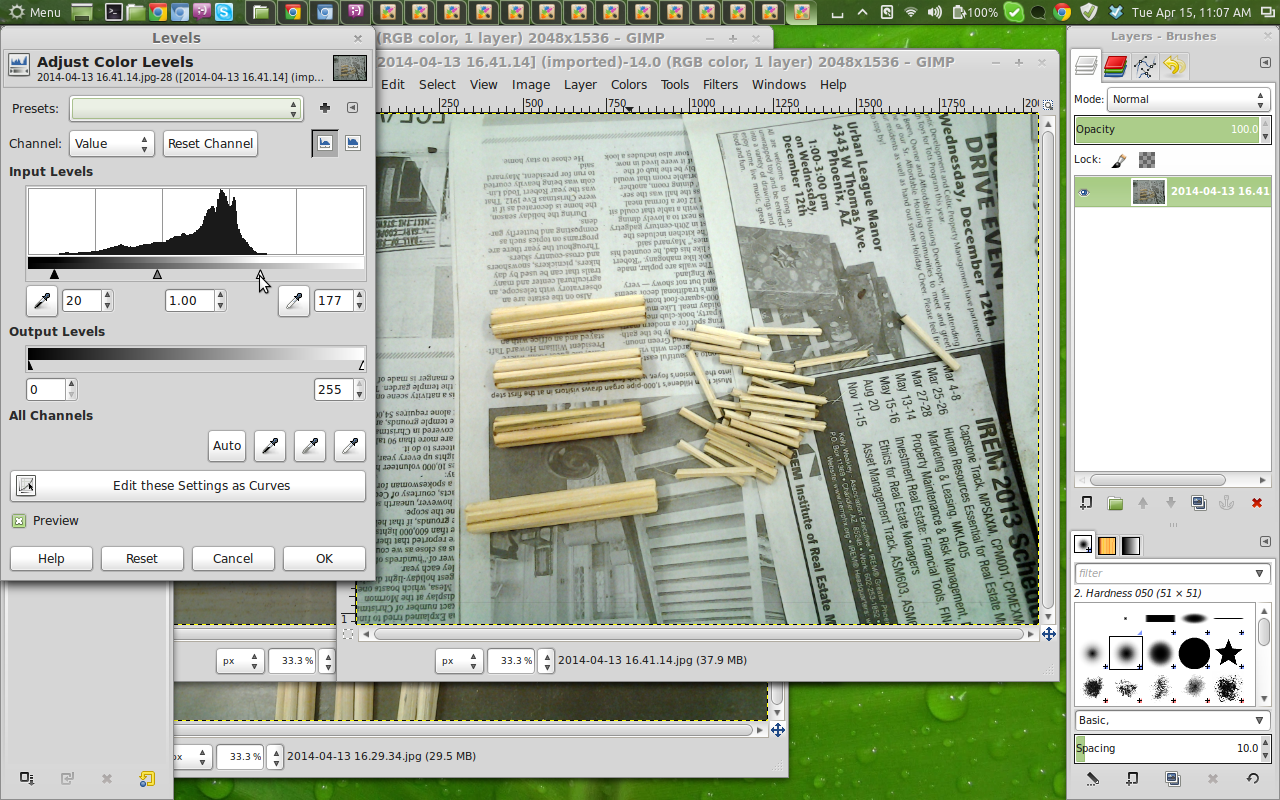Open the Basic brush category dropdown
The image size is (1280, 800).
(x=1172, y=720)
